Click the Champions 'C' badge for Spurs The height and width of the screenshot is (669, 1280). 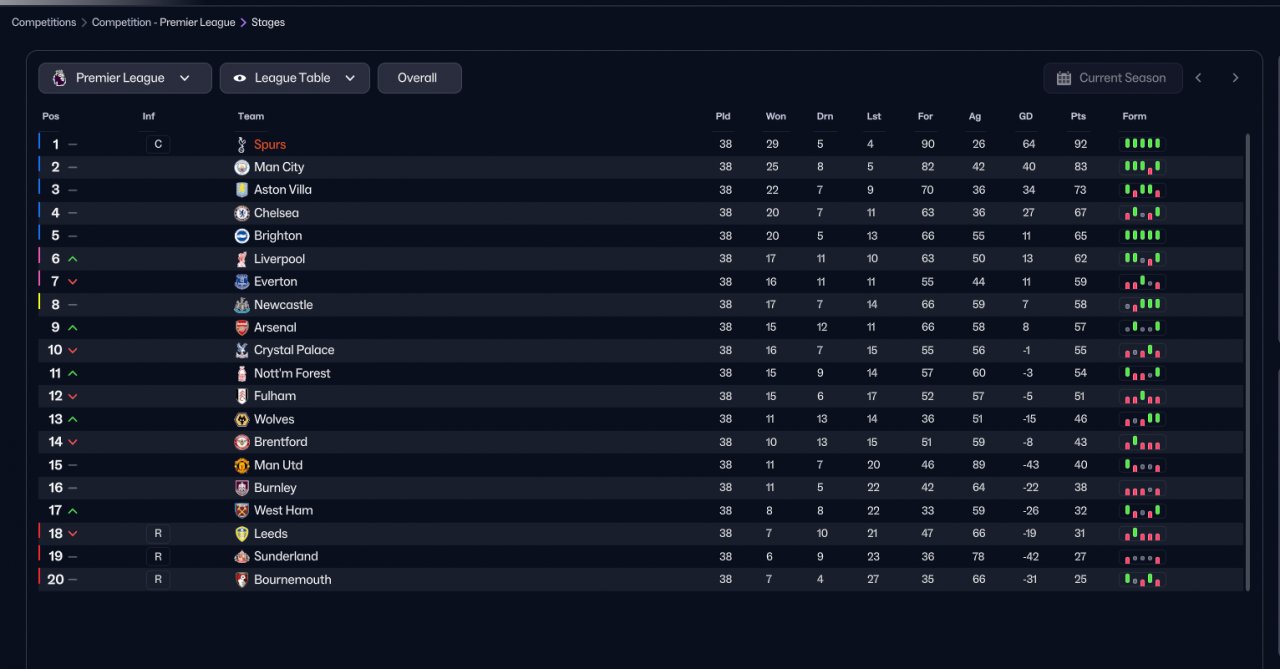158,144
